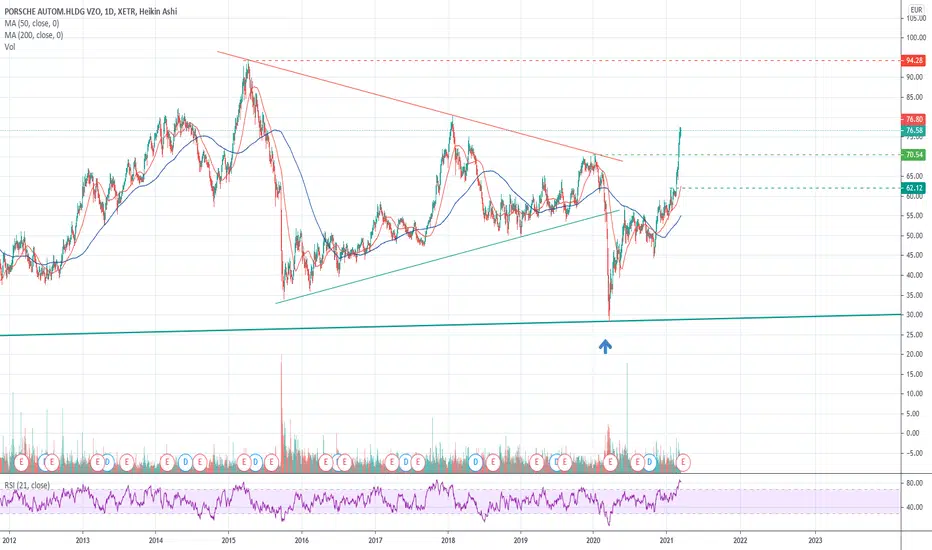The image size is (932, 550).
Task: Select the MA (200, close, 0) indicator legend
Action: coord(34,35)
